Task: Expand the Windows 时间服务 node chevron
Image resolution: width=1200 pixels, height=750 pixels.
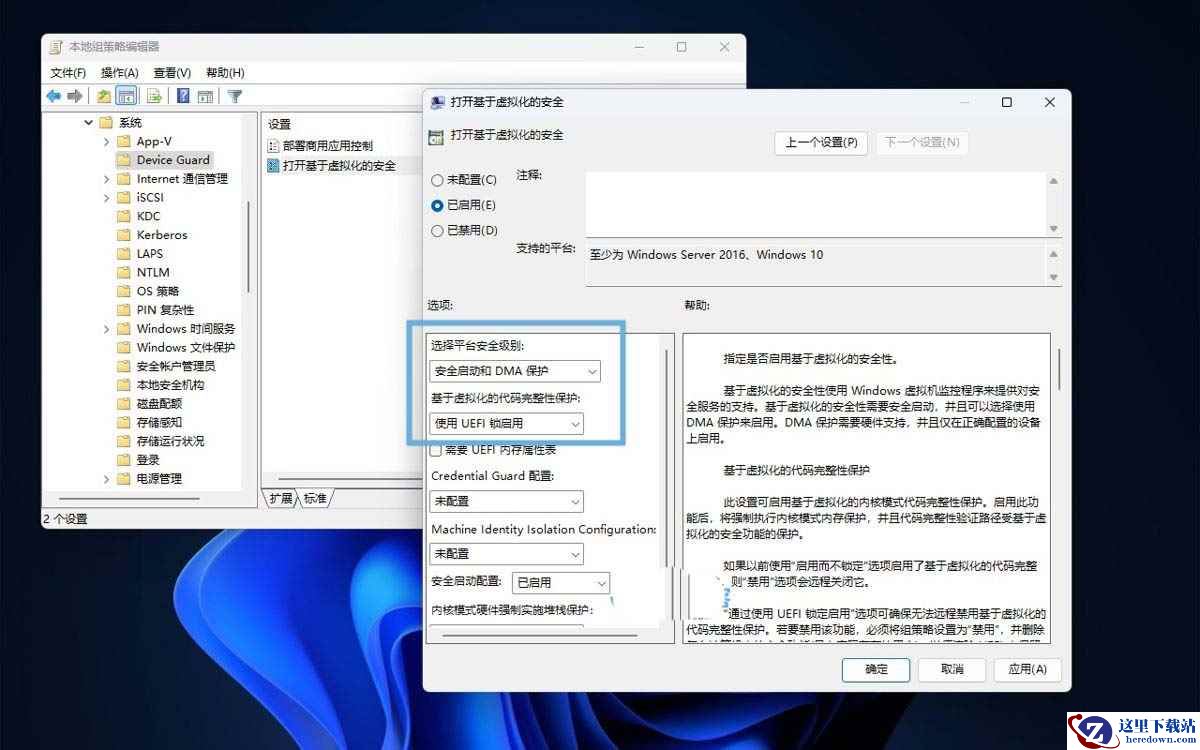Action: tap(107, 329)
